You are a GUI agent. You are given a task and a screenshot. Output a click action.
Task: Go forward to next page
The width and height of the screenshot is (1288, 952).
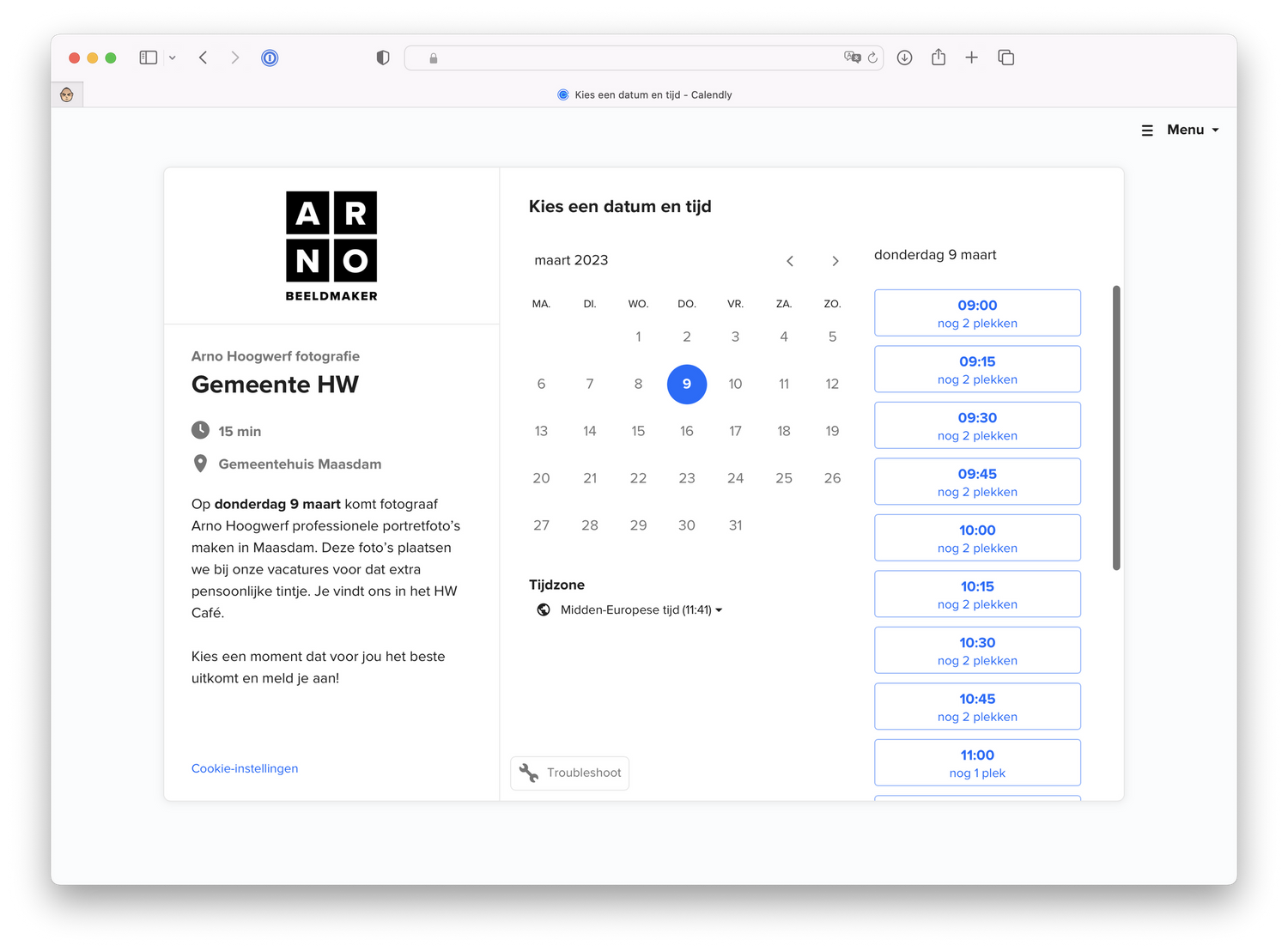pyautogui.click(x=234, y=58)
